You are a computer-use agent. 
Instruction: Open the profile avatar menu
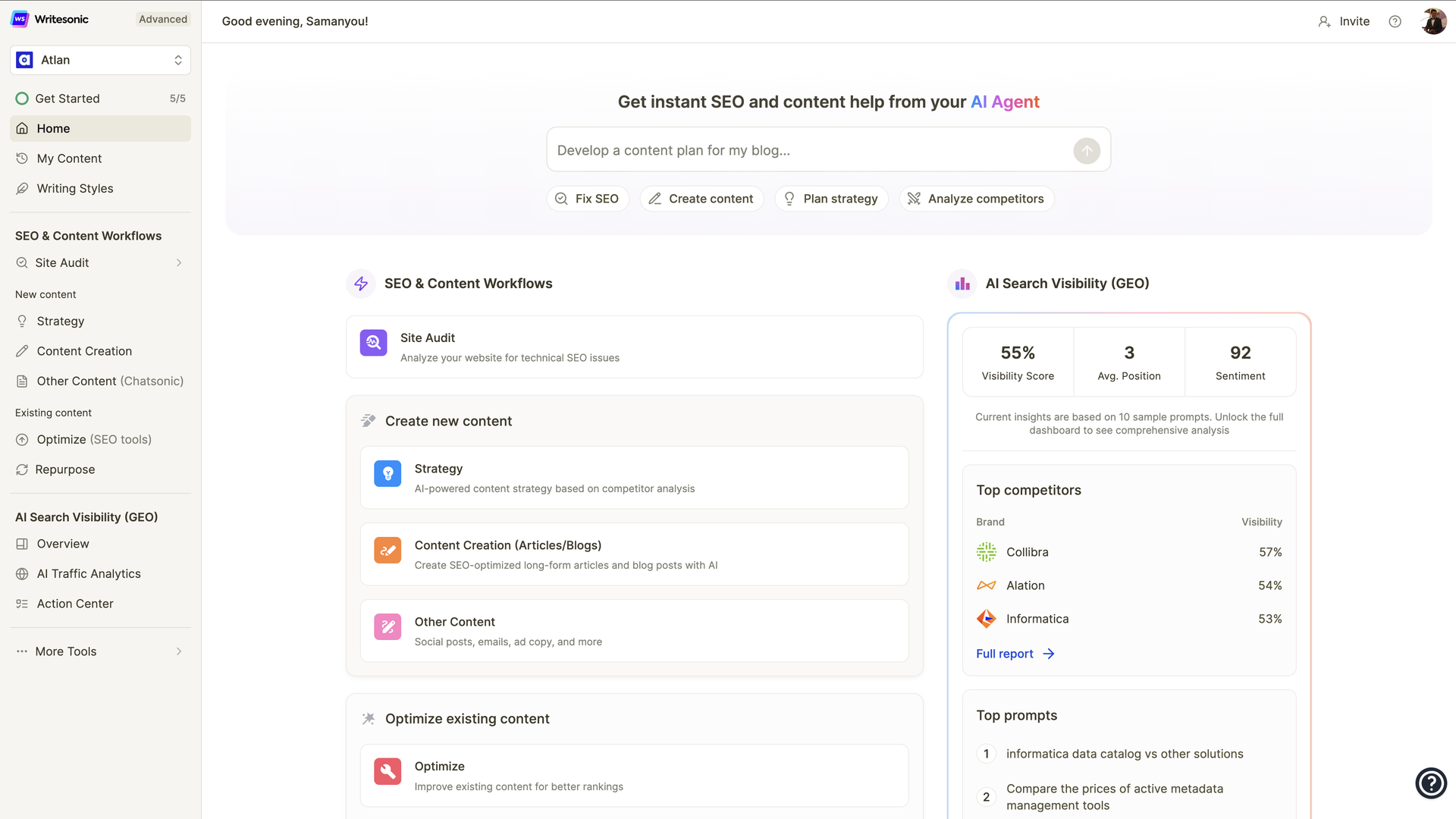(1433, 20)
